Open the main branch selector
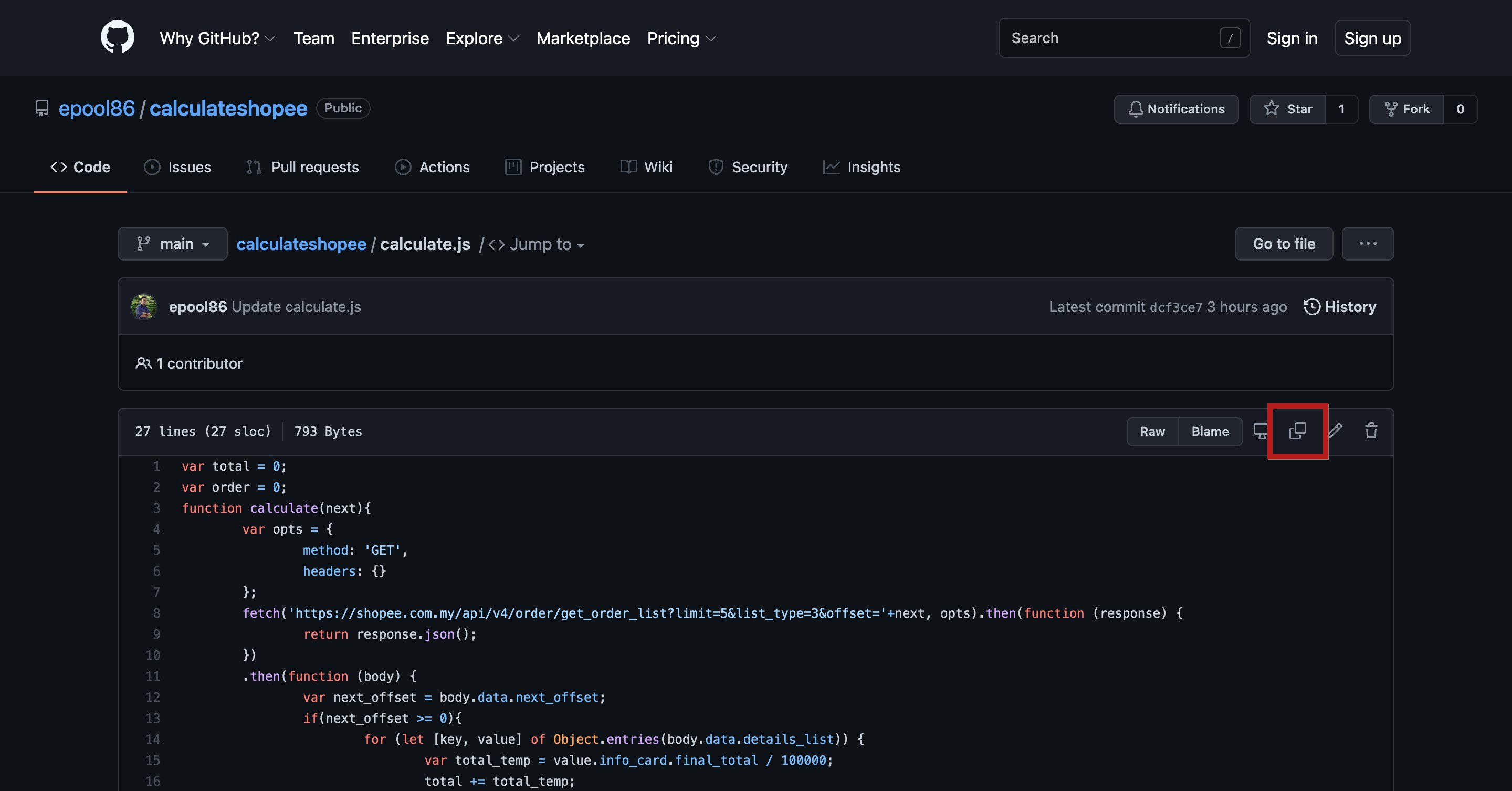The image size is (1512, 791). [x=173, y=244]
